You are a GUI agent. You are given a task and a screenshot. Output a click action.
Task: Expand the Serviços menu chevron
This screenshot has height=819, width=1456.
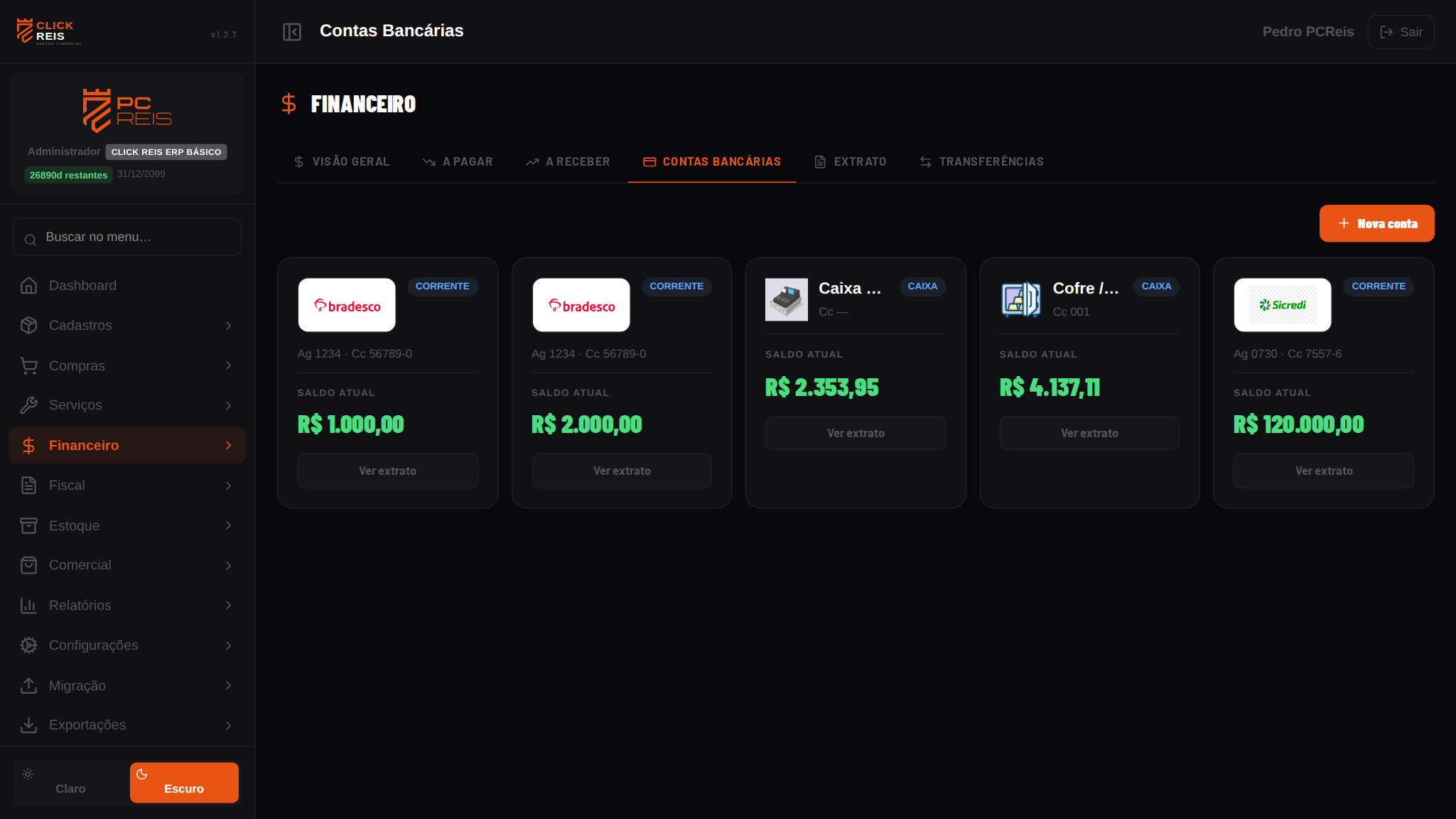point(229,406)
